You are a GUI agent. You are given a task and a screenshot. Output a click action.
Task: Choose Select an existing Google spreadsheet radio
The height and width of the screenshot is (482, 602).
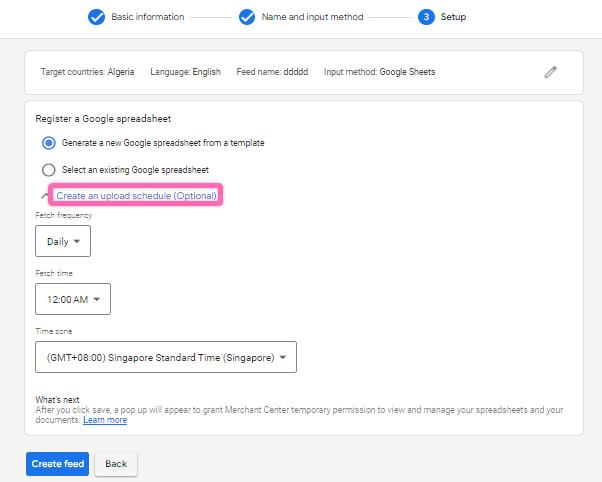click(49, 170)
